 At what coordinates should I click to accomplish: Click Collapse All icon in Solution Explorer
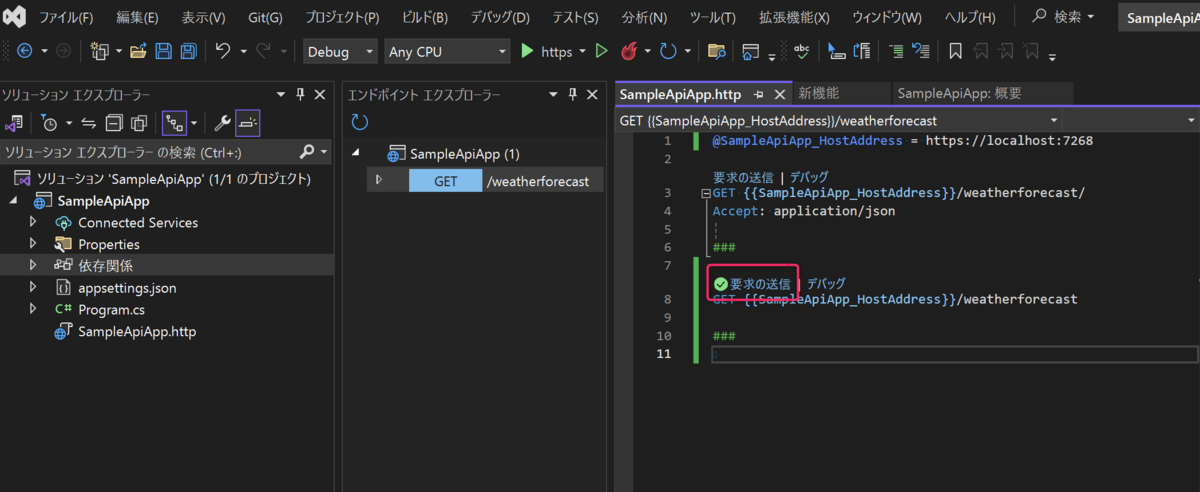(x=114, y=123)
